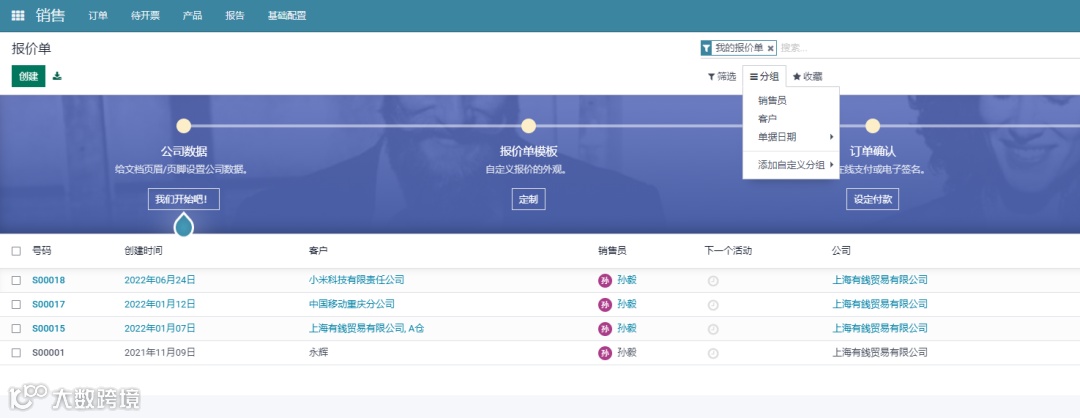Click the 定制 button
The width and height of the screenshot is (1080, 418).
[528, 200]
